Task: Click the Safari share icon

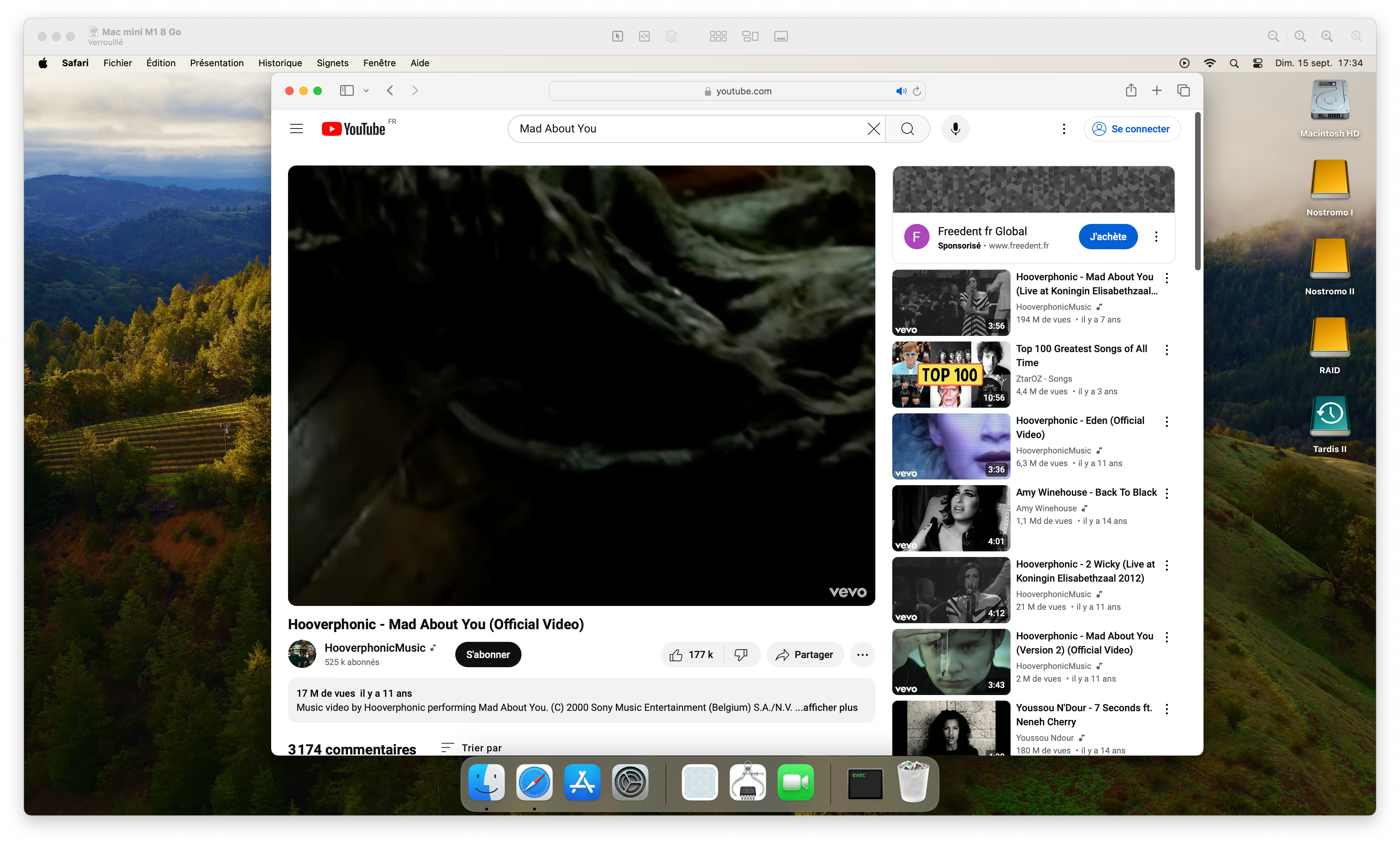Action: 1131,90
